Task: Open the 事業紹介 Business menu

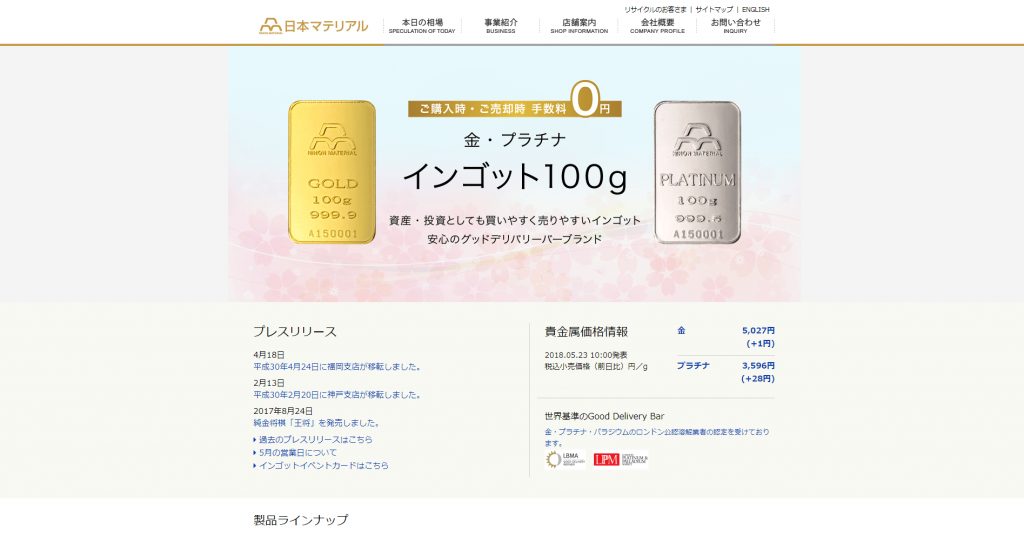Action: [x=501, y=26]
